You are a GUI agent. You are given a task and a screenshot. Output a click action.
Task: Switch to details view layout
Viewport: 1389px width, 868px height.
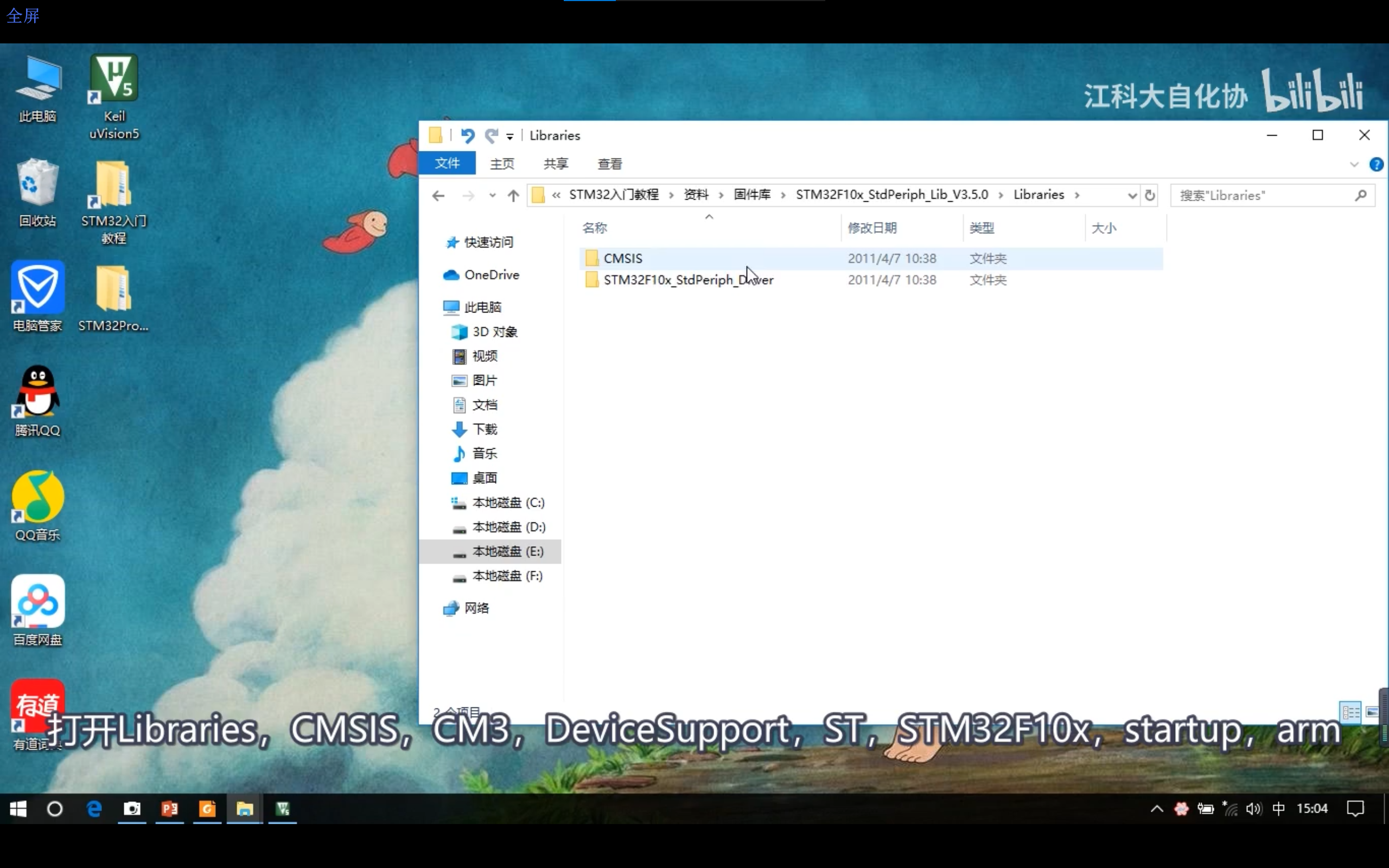pyautogui.click(x=1350, y=712)
